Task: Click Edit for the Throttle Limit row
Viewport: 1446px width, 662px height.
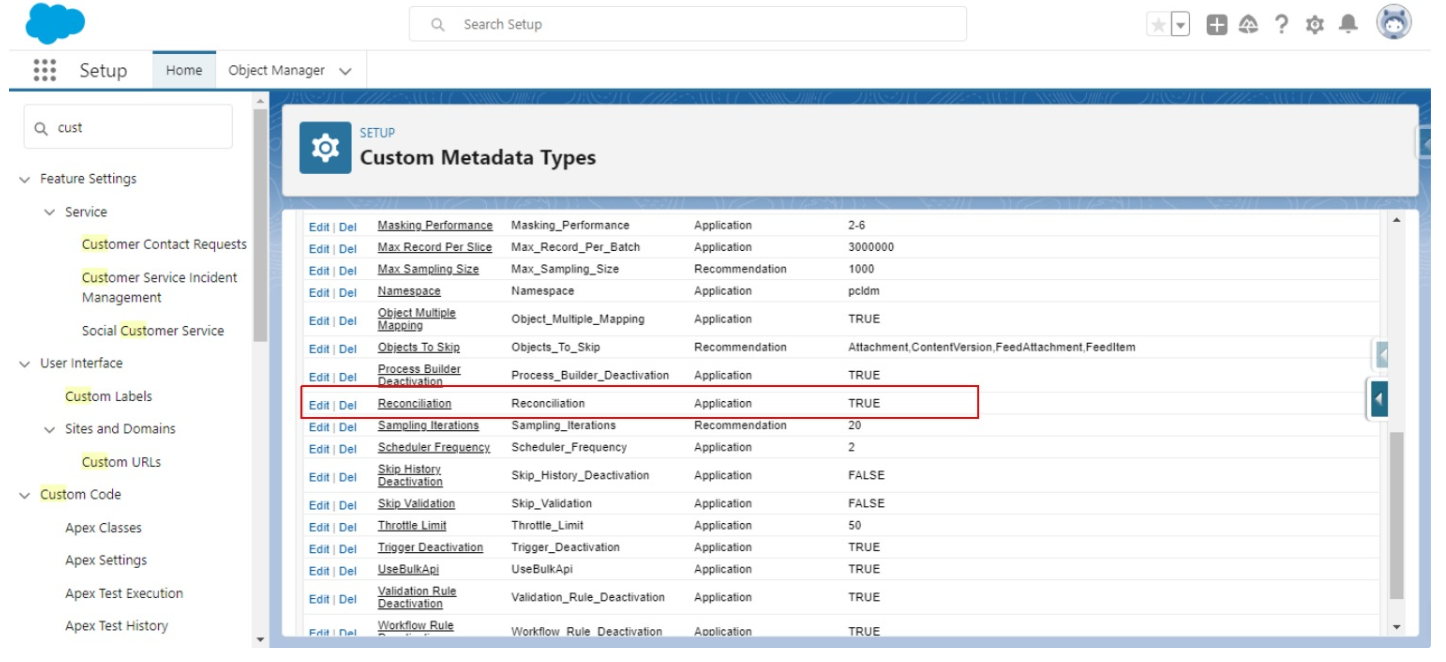Action: tap(318, 527)
